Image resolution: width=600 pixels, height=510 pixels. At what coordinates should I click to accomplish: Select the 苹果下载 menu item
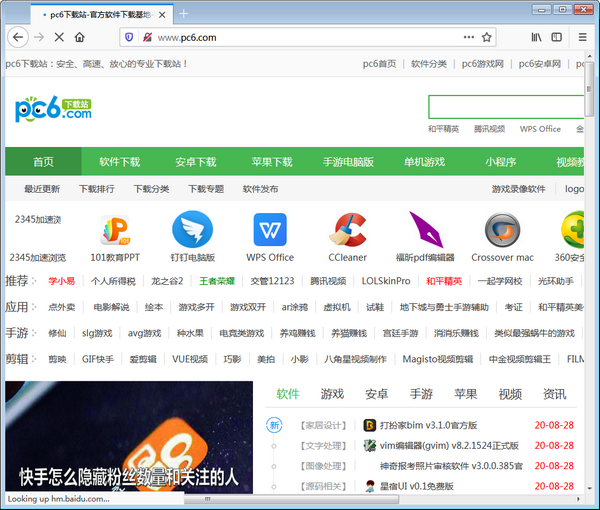[272, 162]
